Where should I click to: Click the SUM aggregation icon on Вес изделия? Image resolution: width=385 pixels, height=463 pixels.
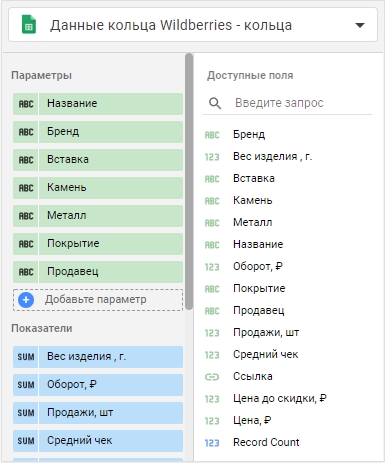(x=26, y=357)
